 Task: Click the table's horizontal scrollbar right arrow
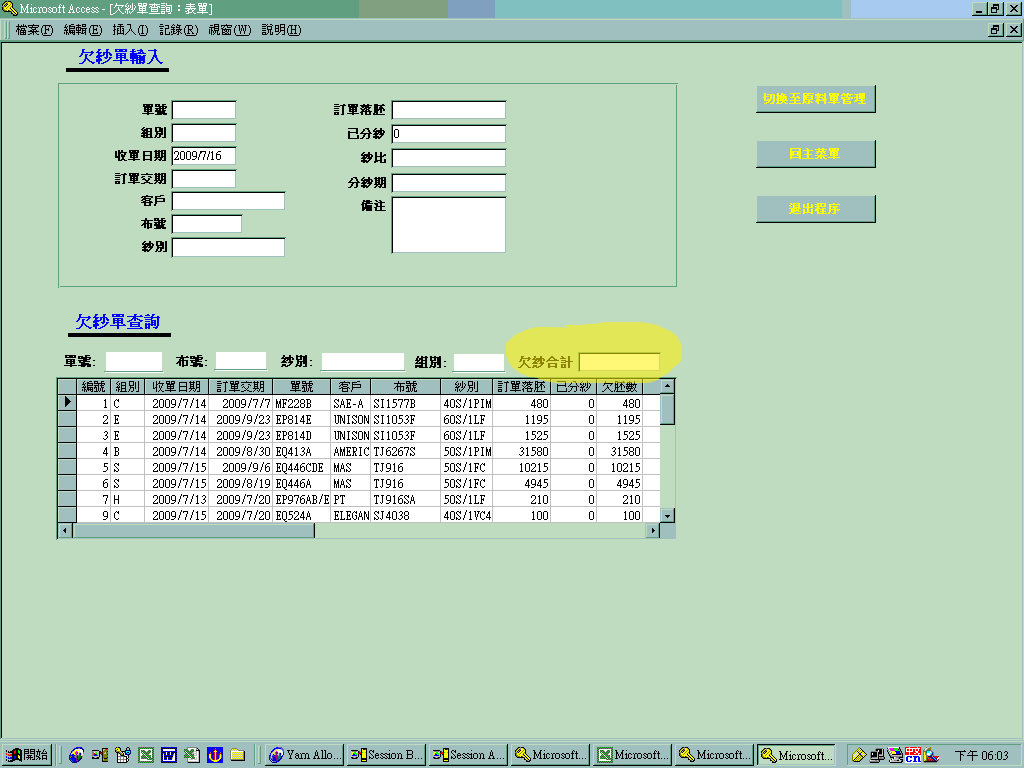652,530
